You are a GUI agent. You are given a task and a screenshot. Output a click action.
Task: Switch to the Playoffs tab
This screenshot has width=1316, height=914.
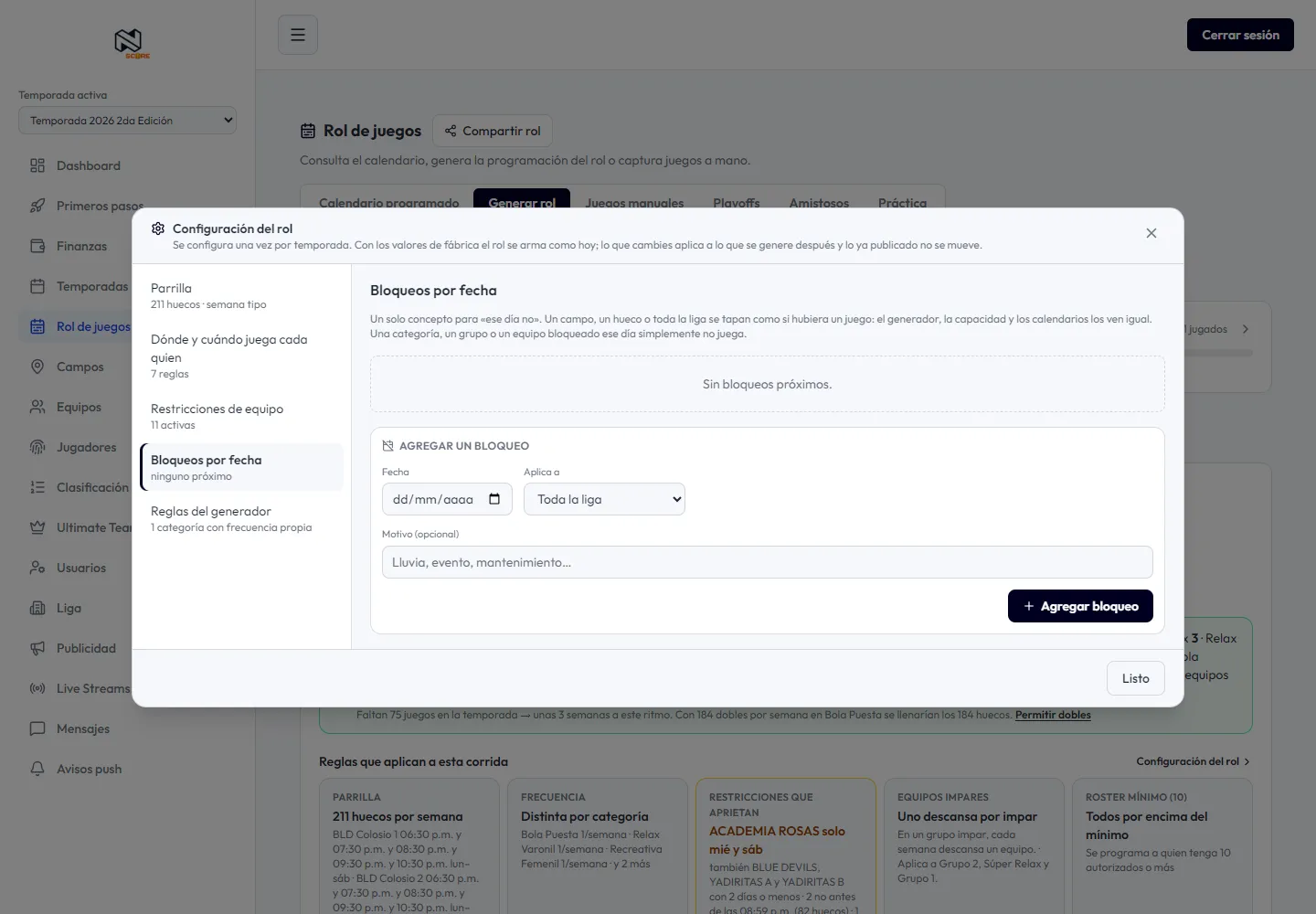click(737, 202)
